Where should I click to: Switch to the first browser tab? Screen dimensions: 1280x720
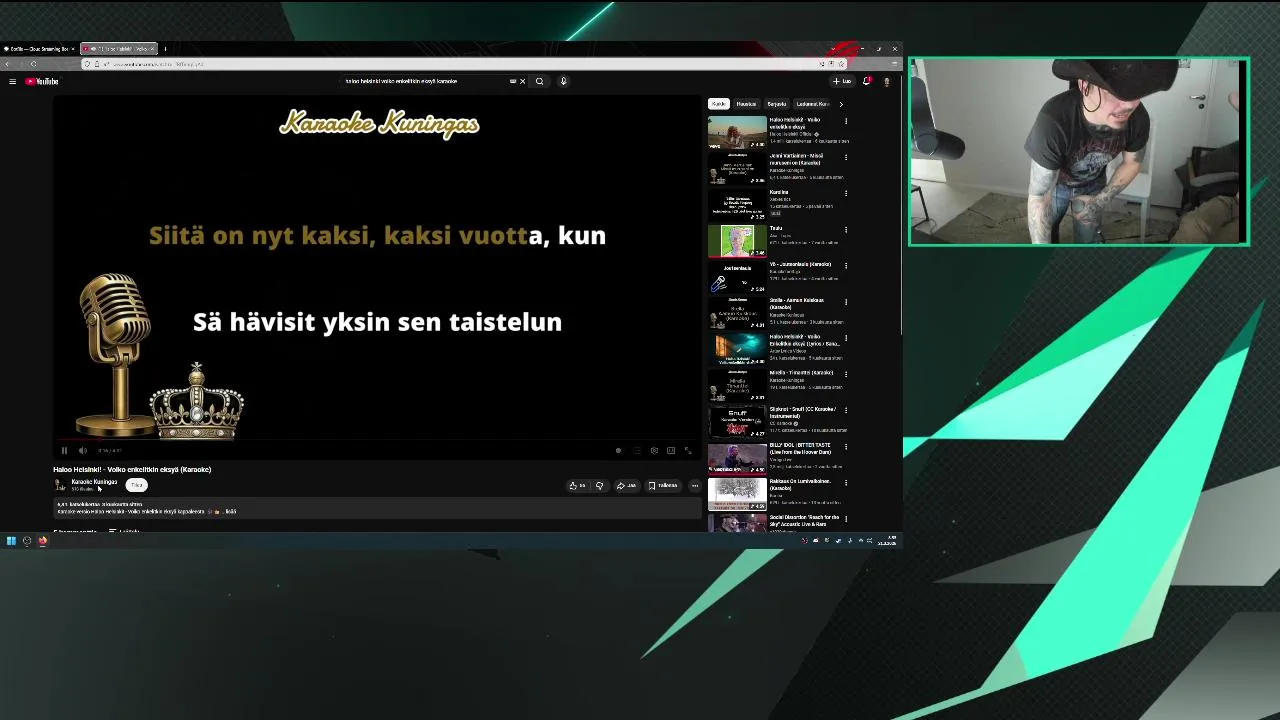tap(37, 48)
